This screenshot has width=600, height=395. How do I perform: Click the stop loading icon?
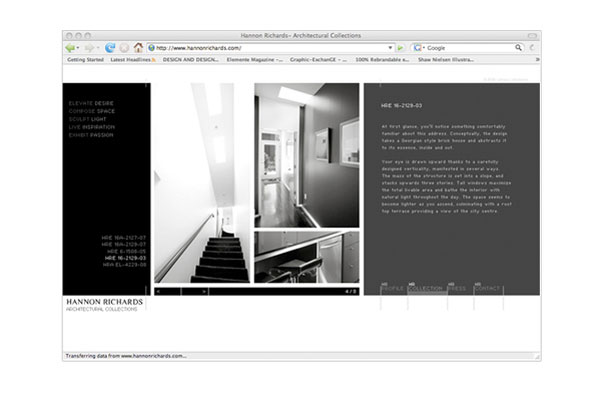[x=124, y=48]
